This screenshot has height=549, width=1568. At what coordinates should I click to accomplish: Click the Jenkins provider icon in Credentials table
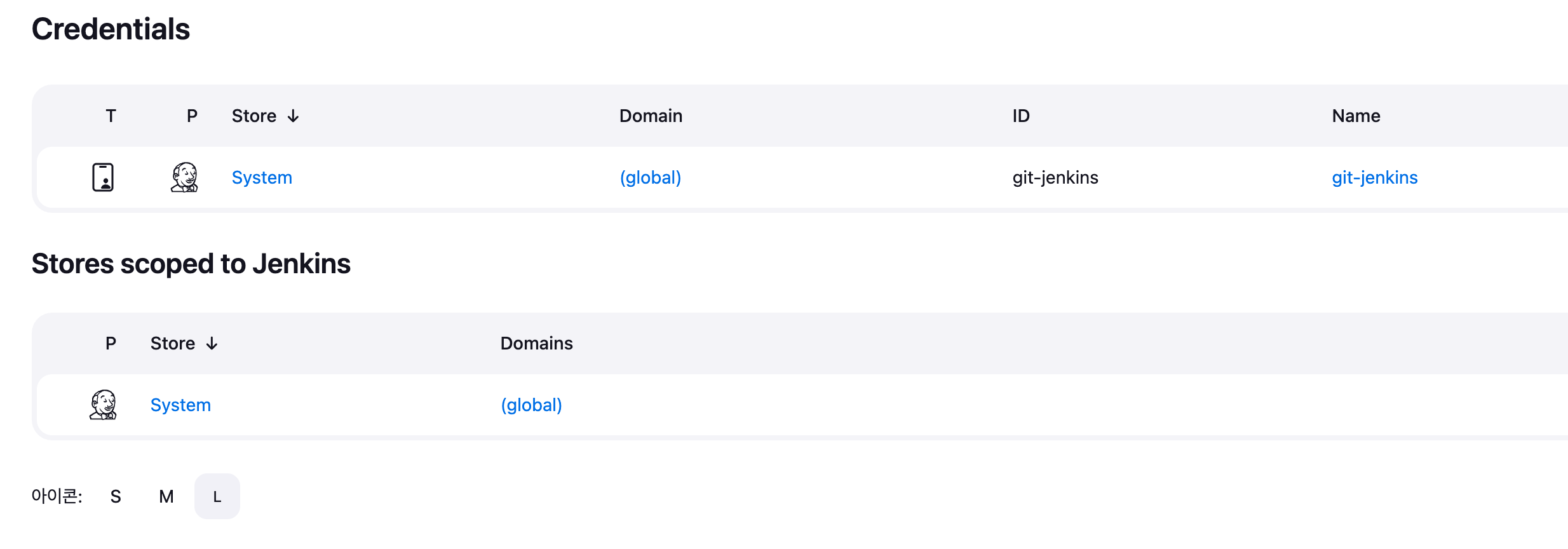[184, 177]
